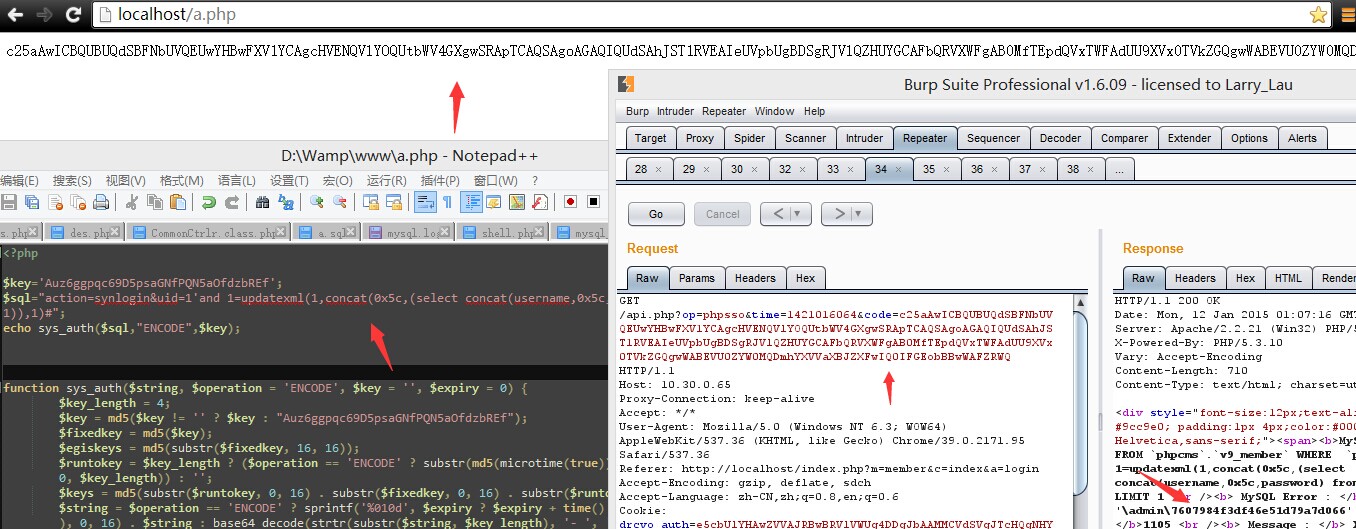Viewport: 1356px width, 529px height.
Task: Click the browser Forward arrow
Action: pyautogui.click(x=43, y=15)
